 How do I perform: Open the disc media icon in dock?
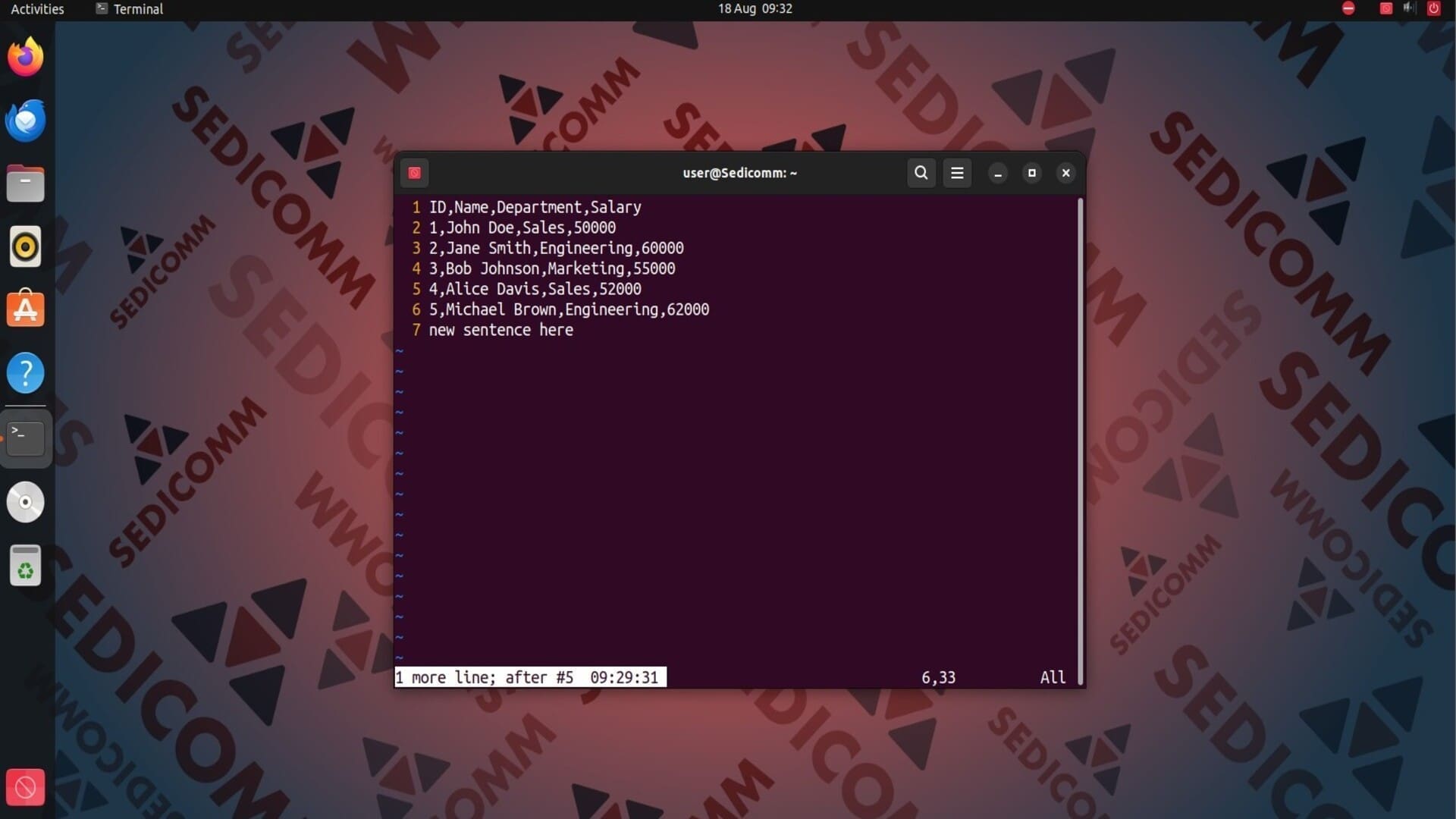tap(25, 502)
